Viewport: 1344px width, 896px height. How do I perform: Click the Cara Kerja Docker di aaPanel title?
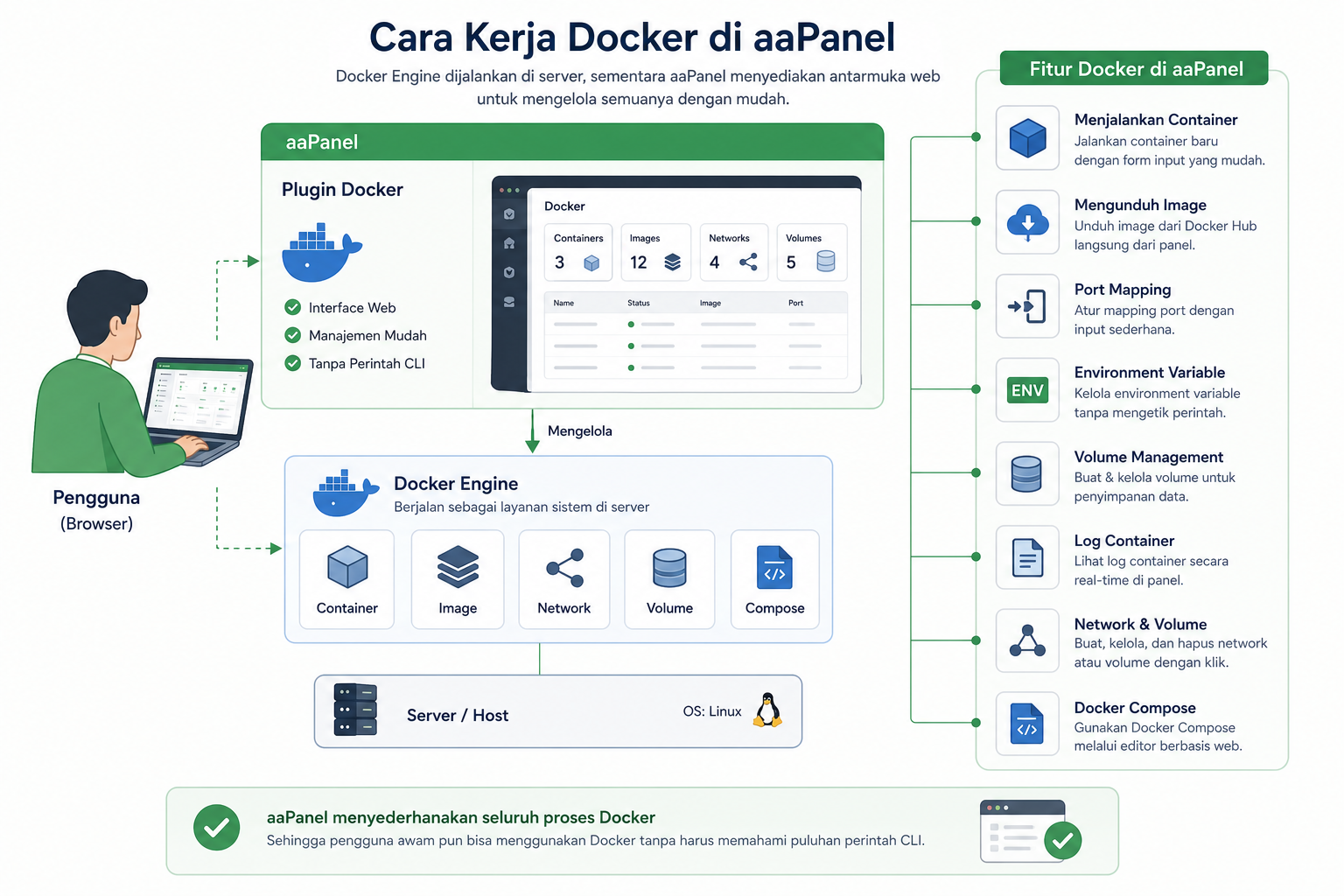click(632, 38)
